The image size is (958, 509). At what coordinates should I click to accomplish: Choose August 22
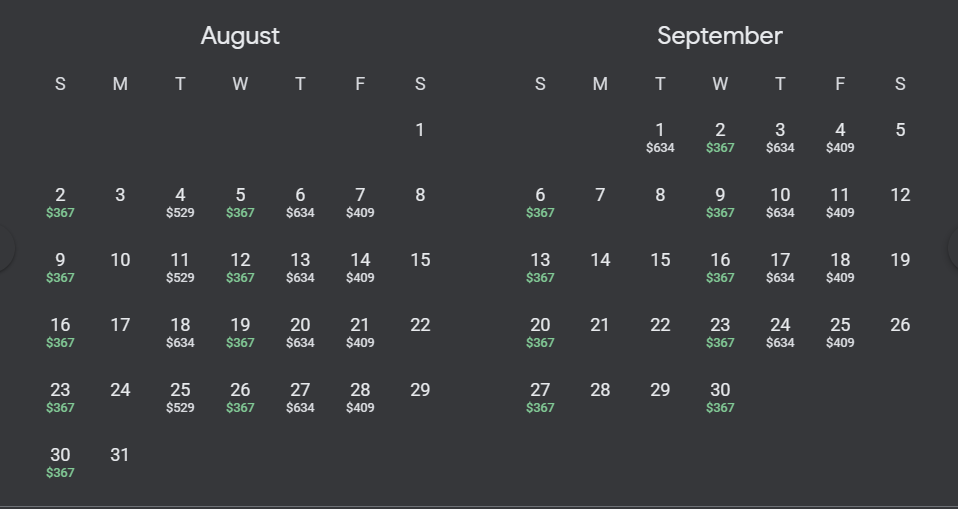pyautogui.click(x=420, y=325)
